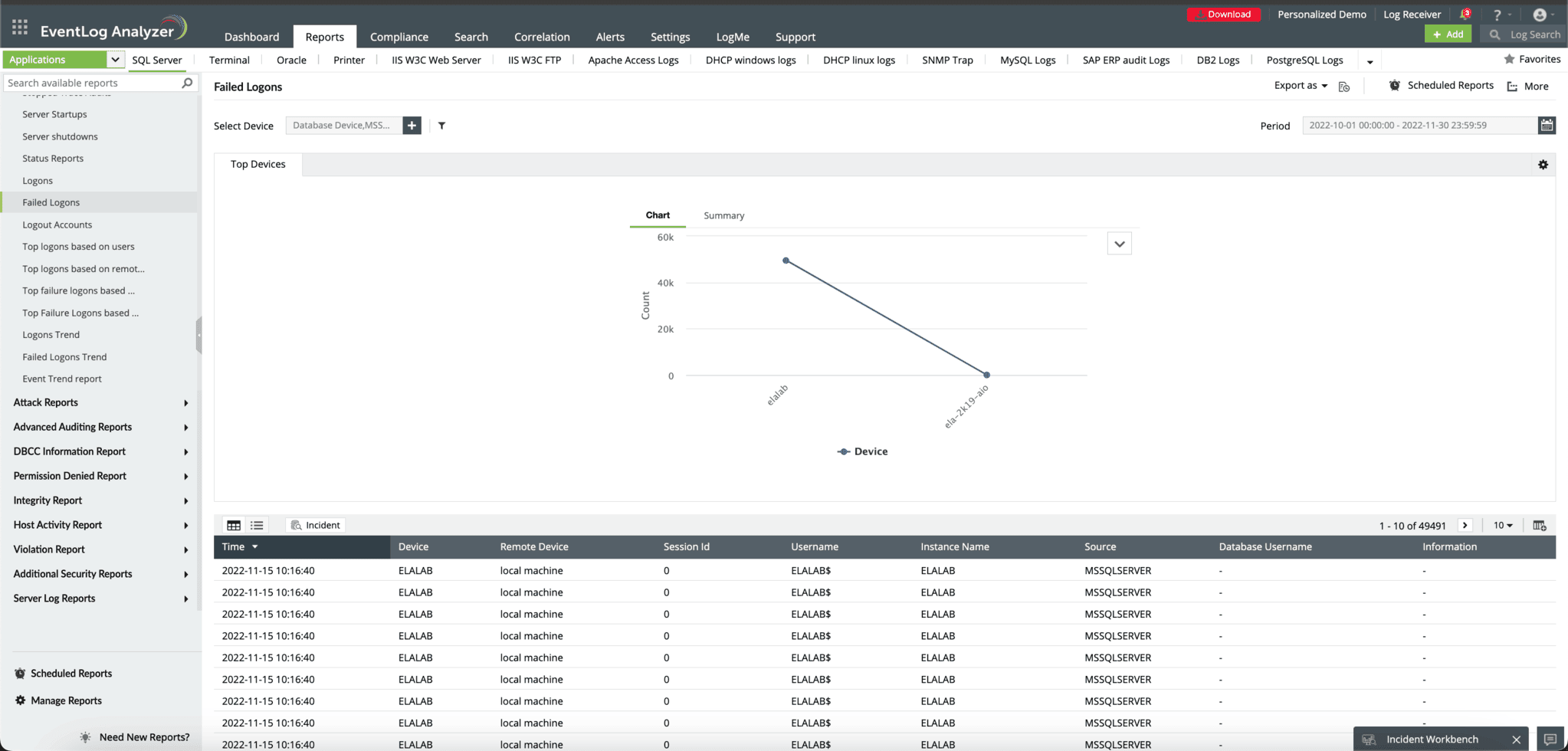Image resolution: width=1568 pixels, height=751 pixels.
Task: Click the Favorites star
Action: [x=1508, y=59]
